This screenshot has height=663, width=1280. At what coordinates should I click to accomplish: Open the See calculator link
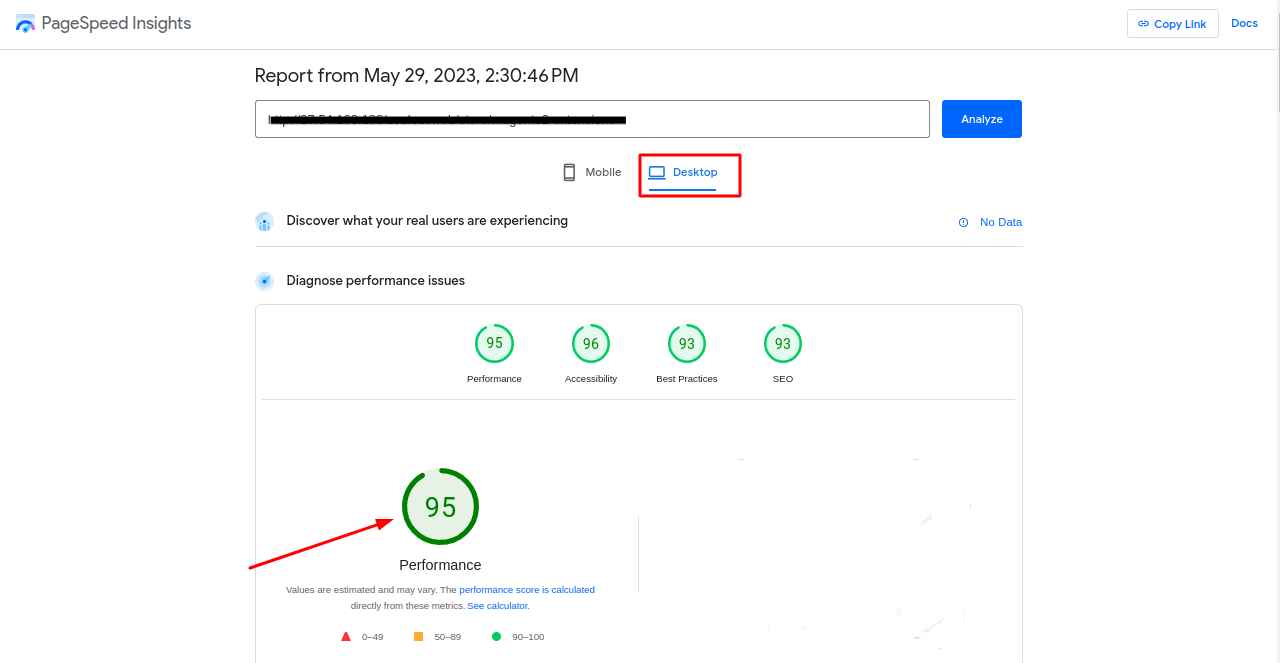498,606
